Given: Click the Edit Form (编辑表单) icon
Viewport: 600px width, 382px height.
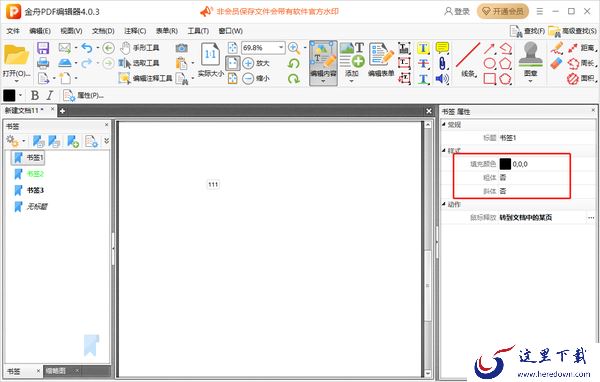Looking at the screenshot, I should click(381, 60).
